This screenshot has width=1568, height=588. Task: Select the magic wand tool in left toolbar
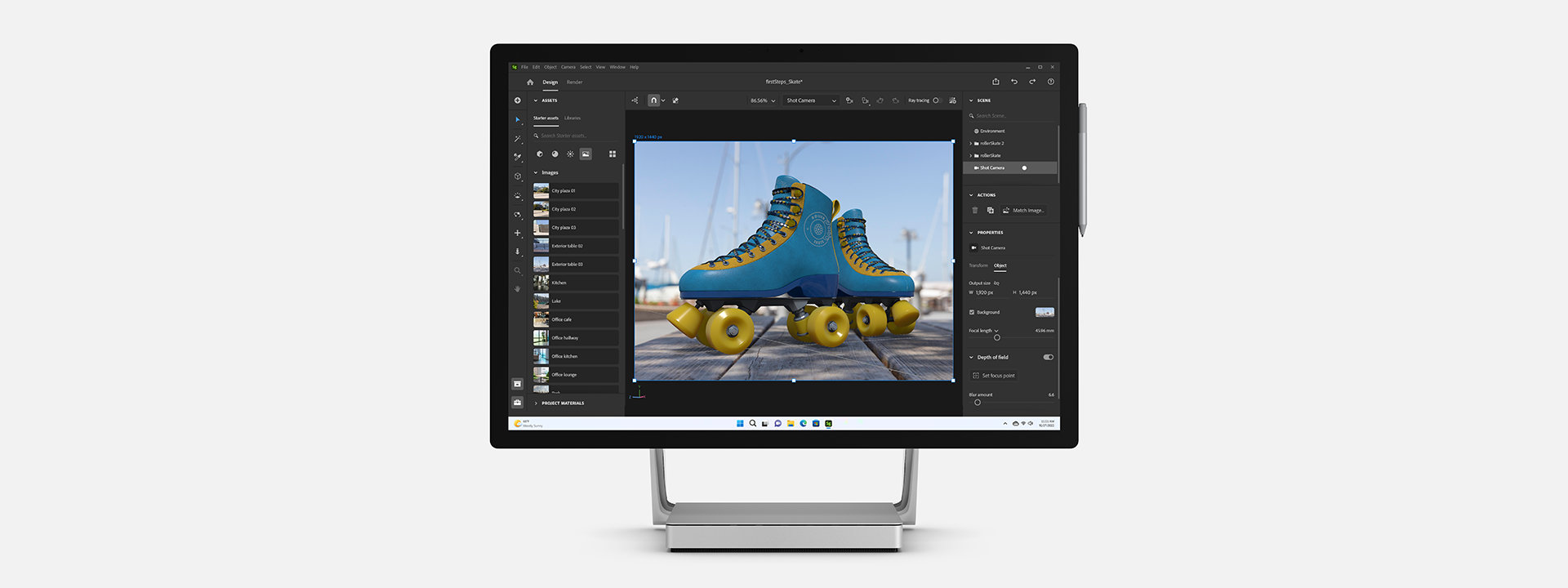pyautogui.click(x=517, y=139)
